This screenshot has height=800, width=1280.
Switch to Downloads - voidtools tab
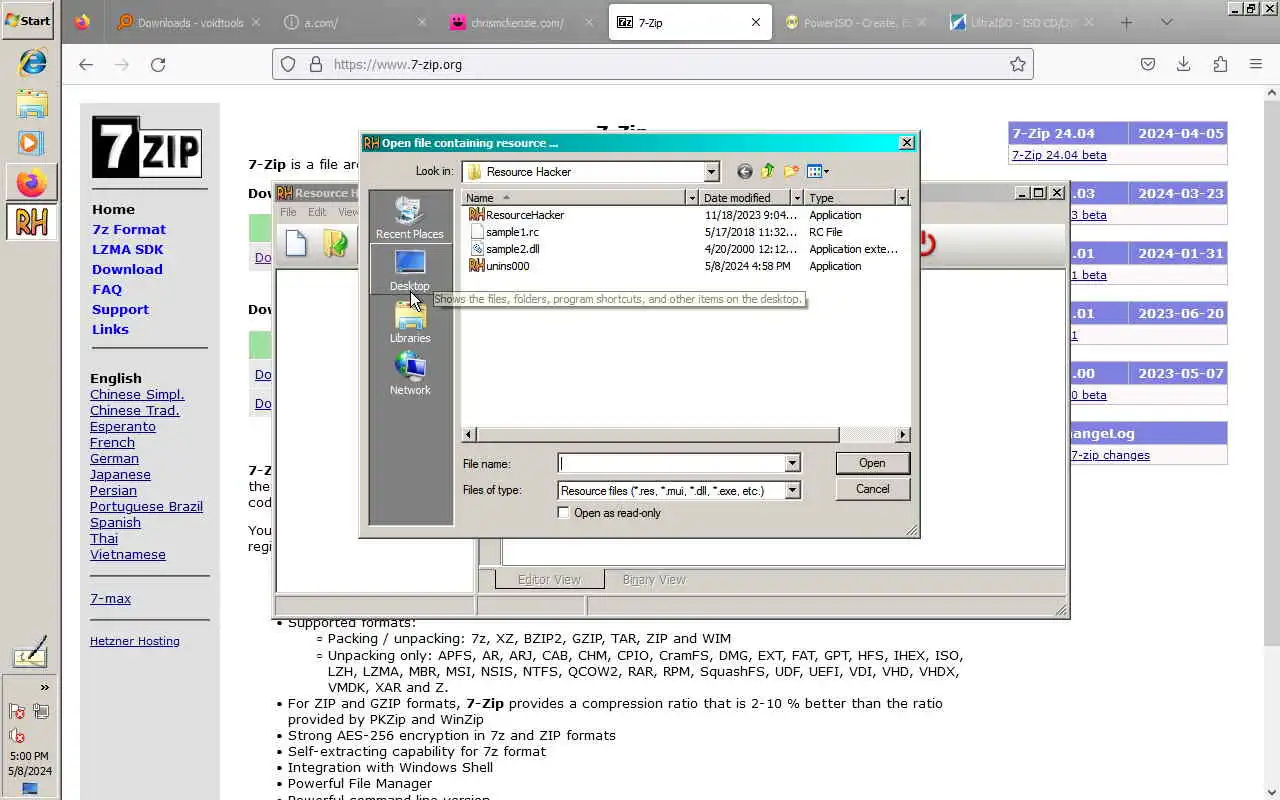point(187,22)
